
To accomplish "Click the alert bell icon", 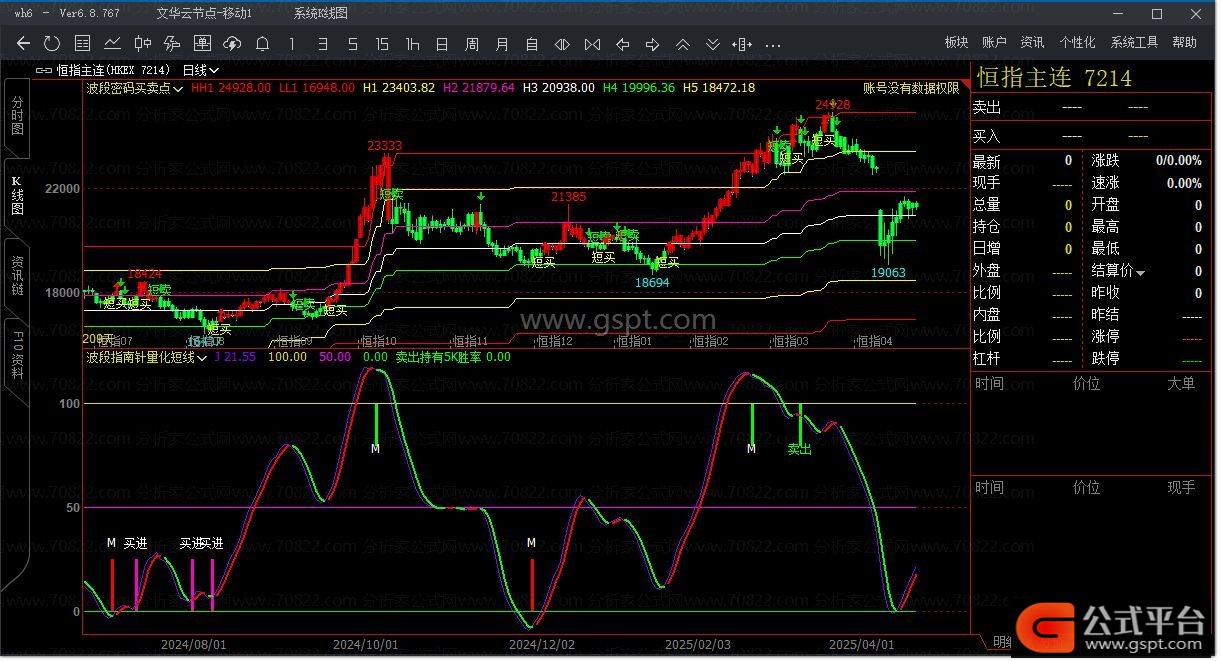I will click(262, 43).
